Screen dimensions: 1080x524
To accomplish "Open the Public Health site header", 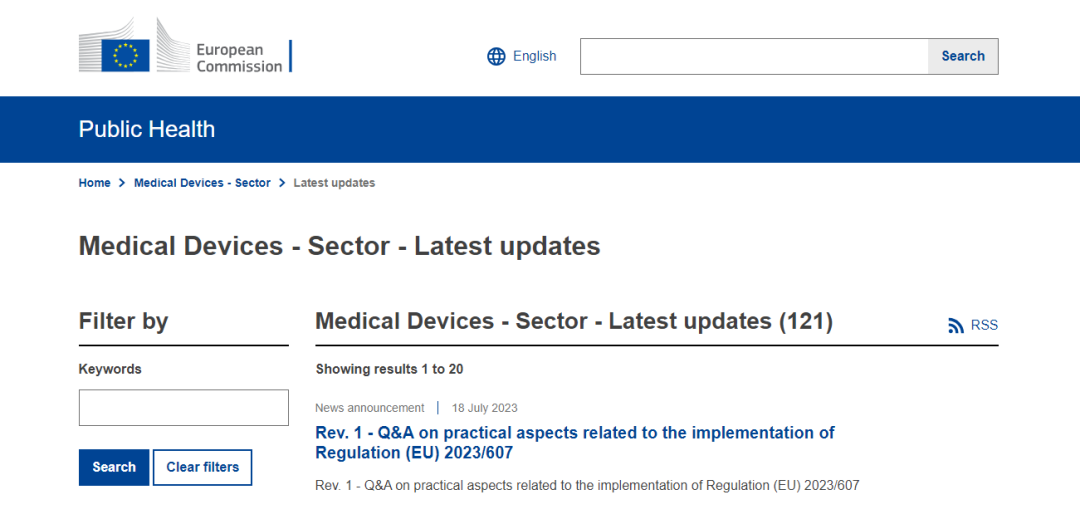I will point(147,129).
